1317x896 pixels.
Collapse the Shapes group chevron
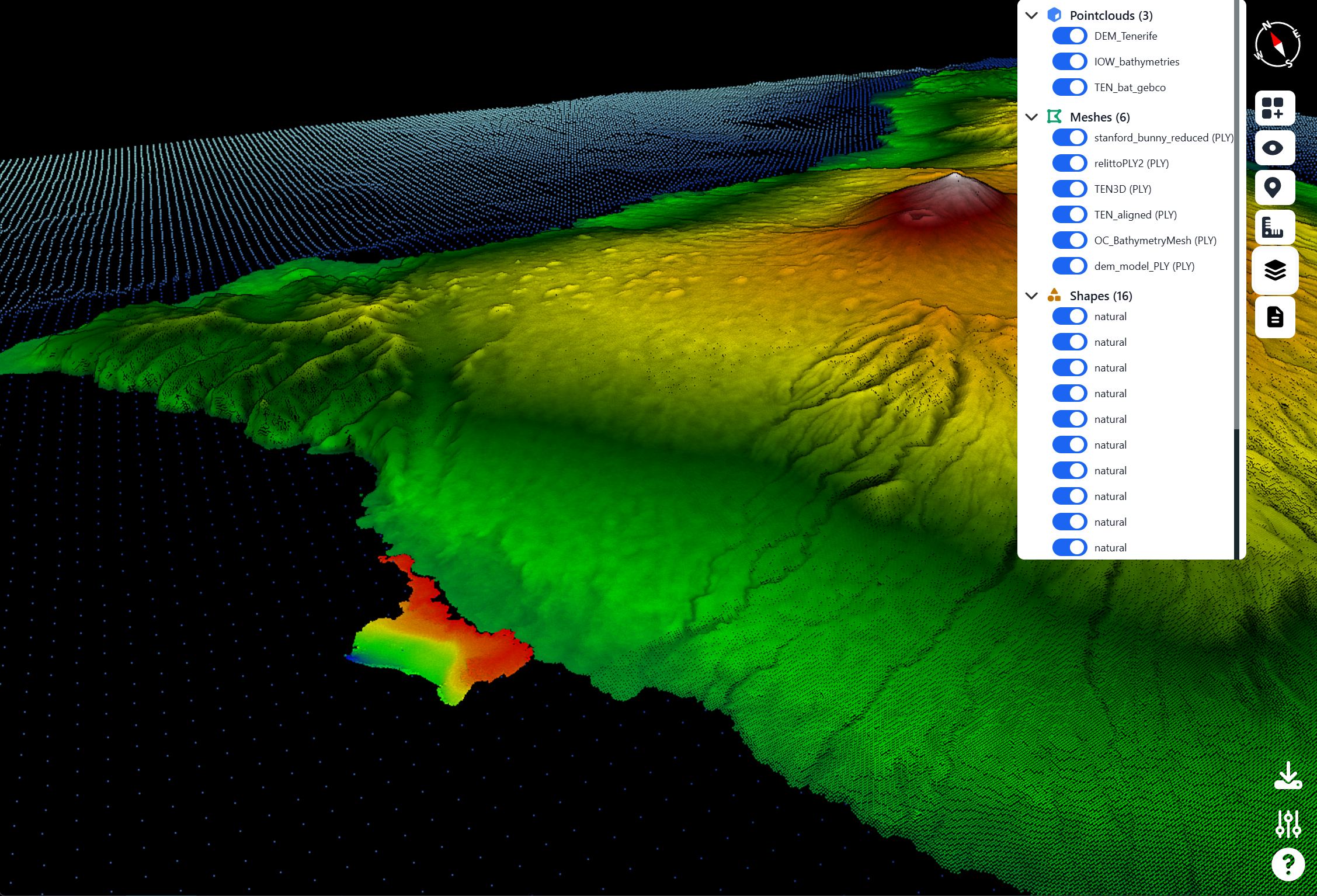click(x=1031, y=296)
